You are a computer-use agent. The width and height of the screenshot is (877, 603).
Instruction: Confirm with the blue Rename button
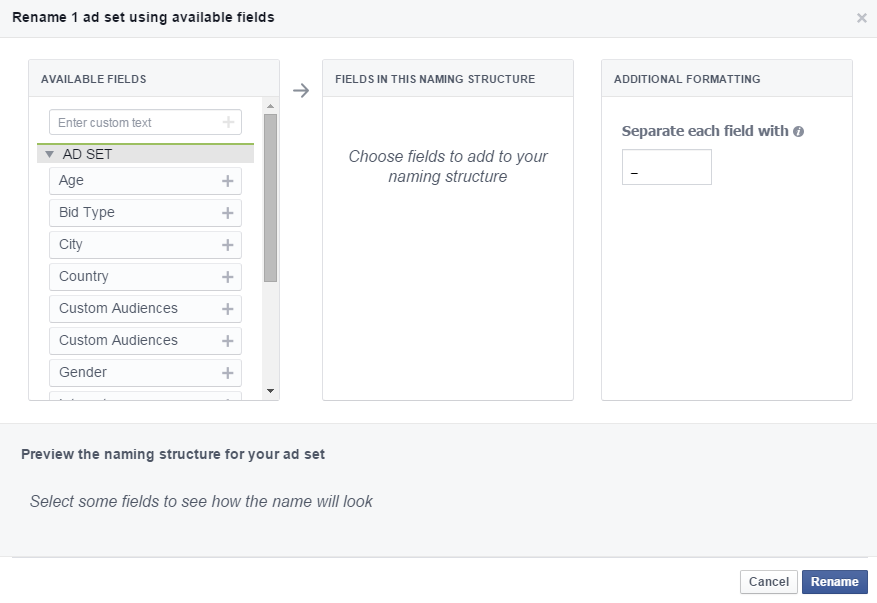[834, 582]
